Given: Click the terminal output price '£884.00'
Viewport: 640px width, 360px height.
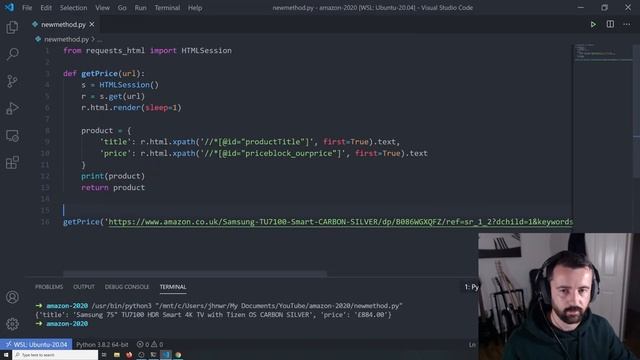Looking at the screenshot, I should click(371, 315).
